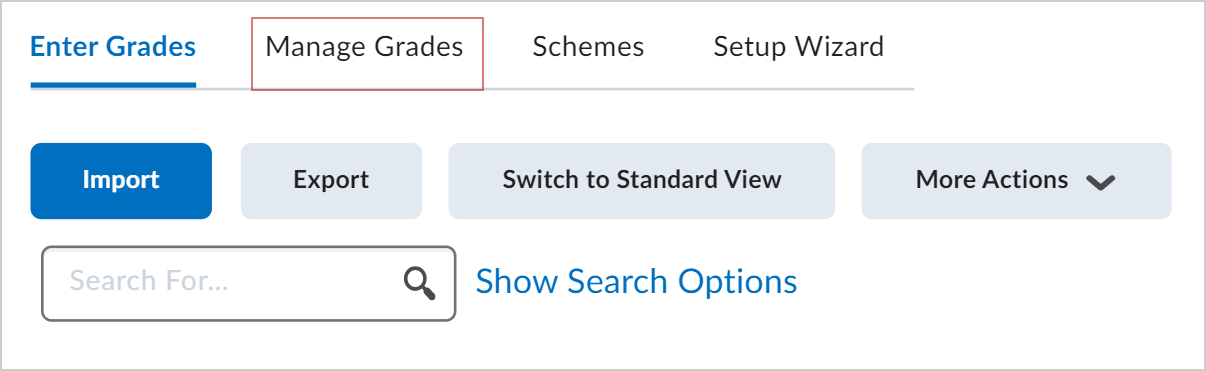Image resolution: width=1206 pixels, height=371 pixels.
Task: Open the Manage Grades tab
Action: click(365, 47)
